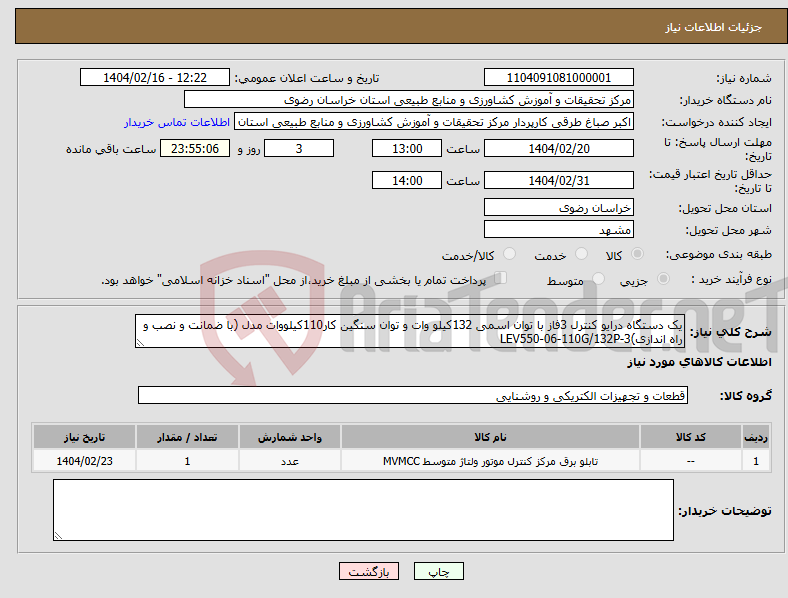The width and height of the screenshot is (788, 598).
Task: Click the تعداد / مقدار column header
Action: tap(187, 437)
